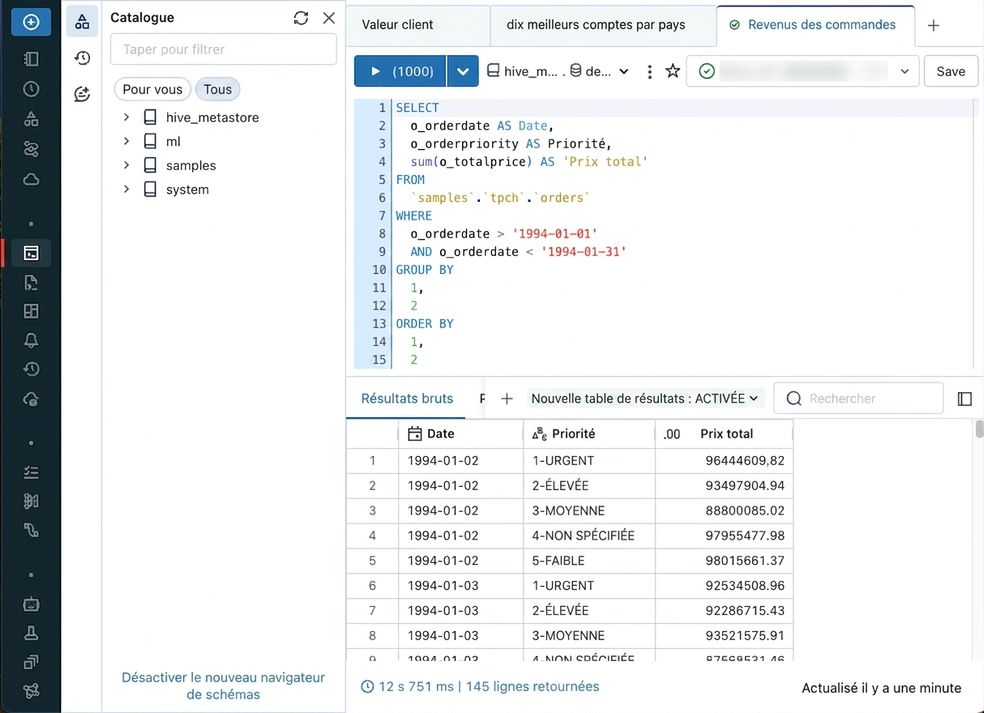Switch to 'Valeur client' tab

pos(397,24)
